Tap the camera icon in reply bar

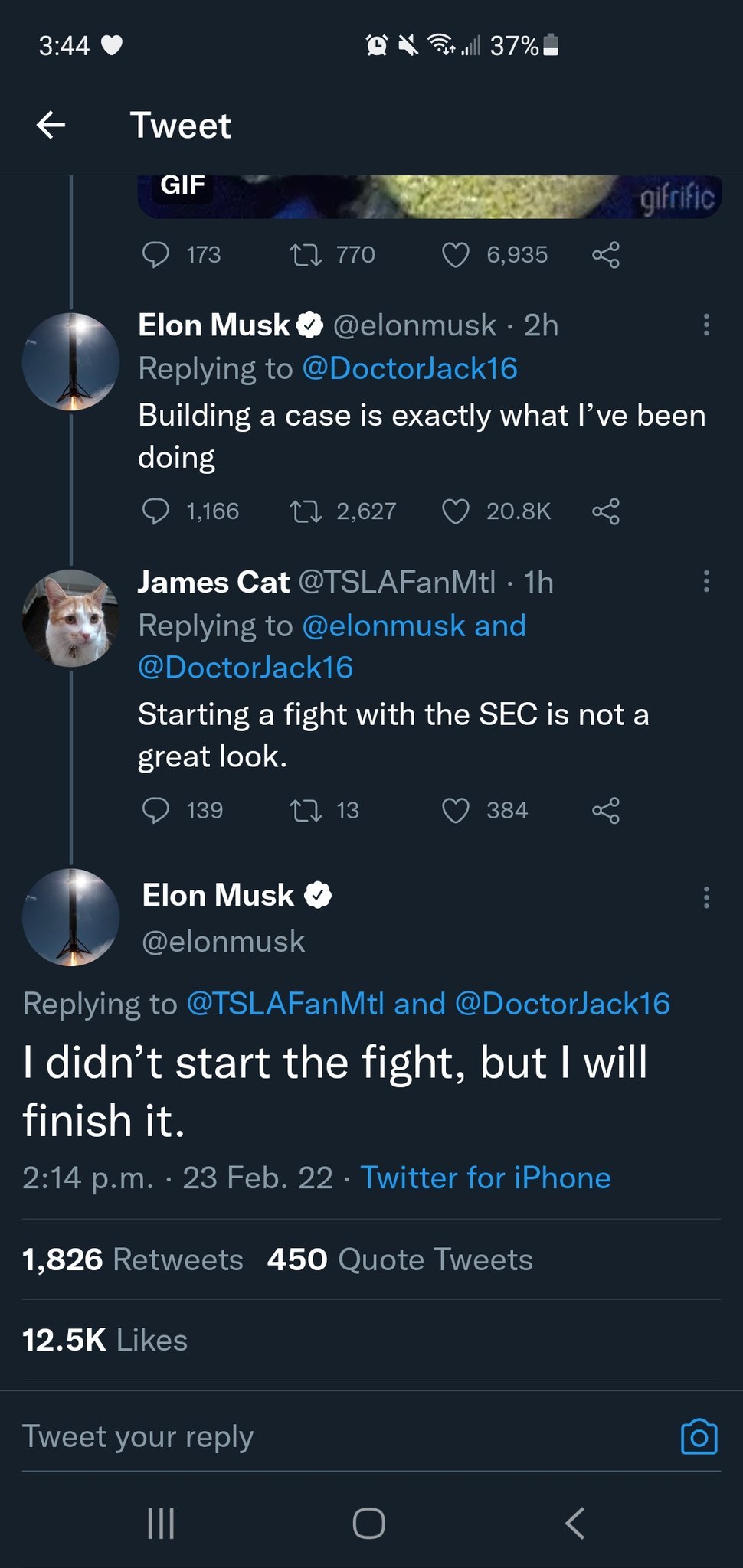point(699,1436)
